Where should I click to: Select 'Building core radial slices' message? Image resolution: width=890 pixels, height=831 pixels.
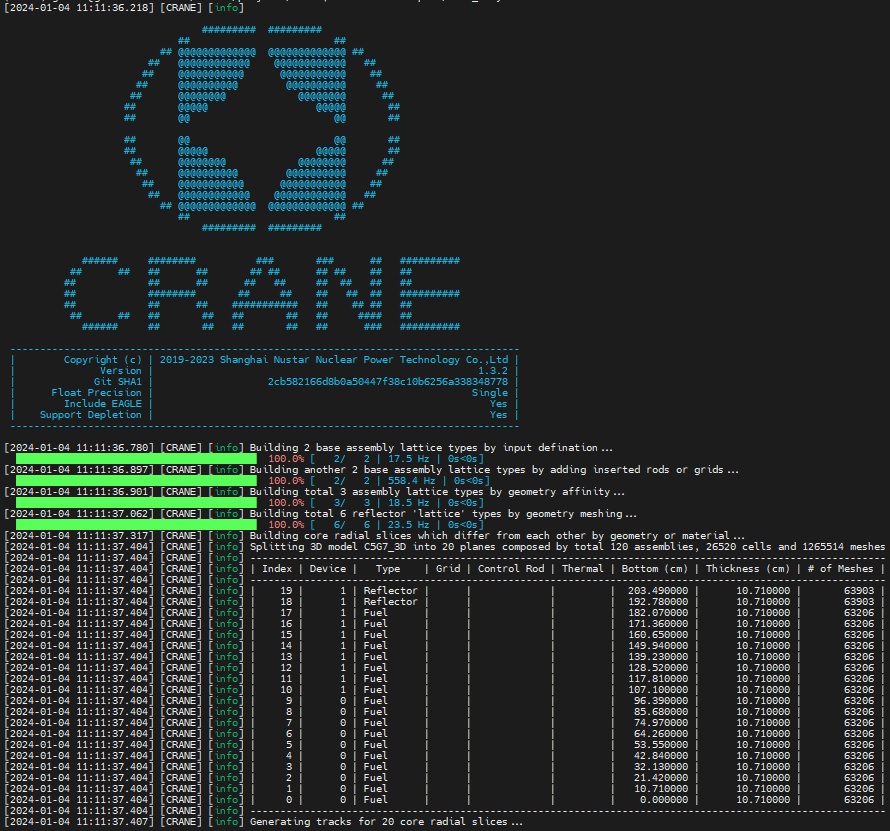pos(497,536)
